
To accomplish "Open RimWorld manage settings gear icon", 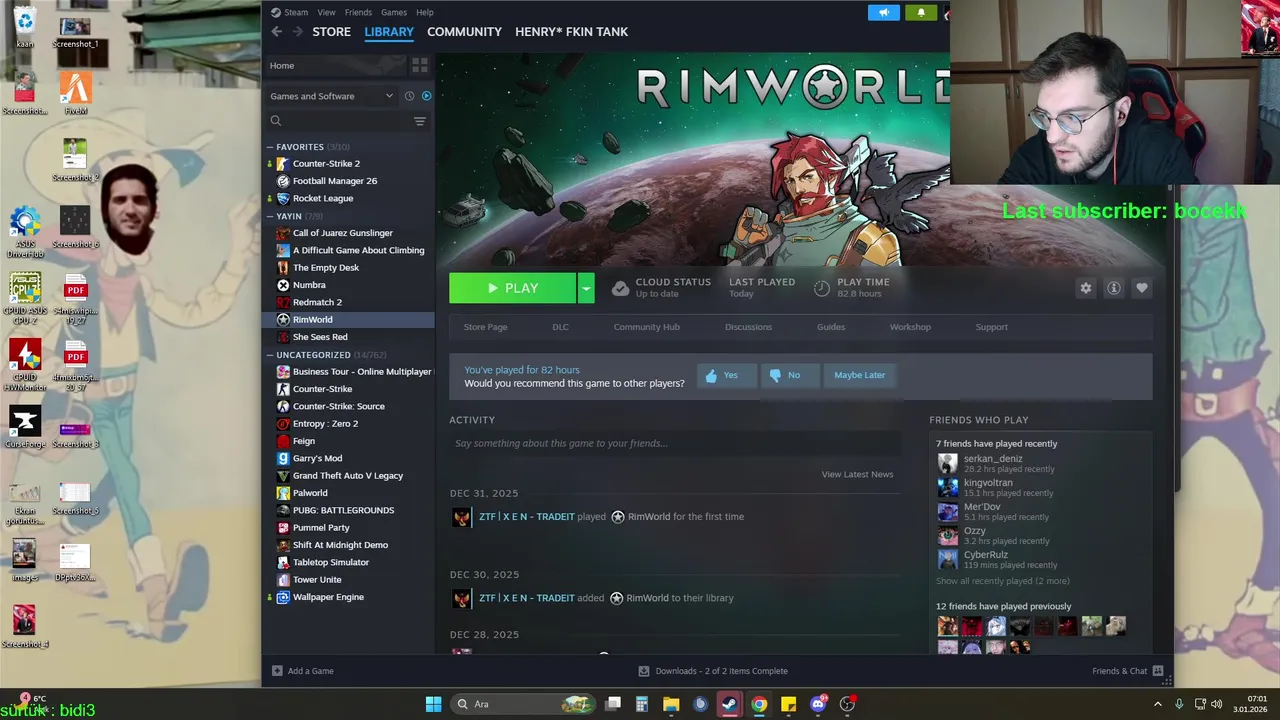I will pyautogui.click(x=1086, y=288).
